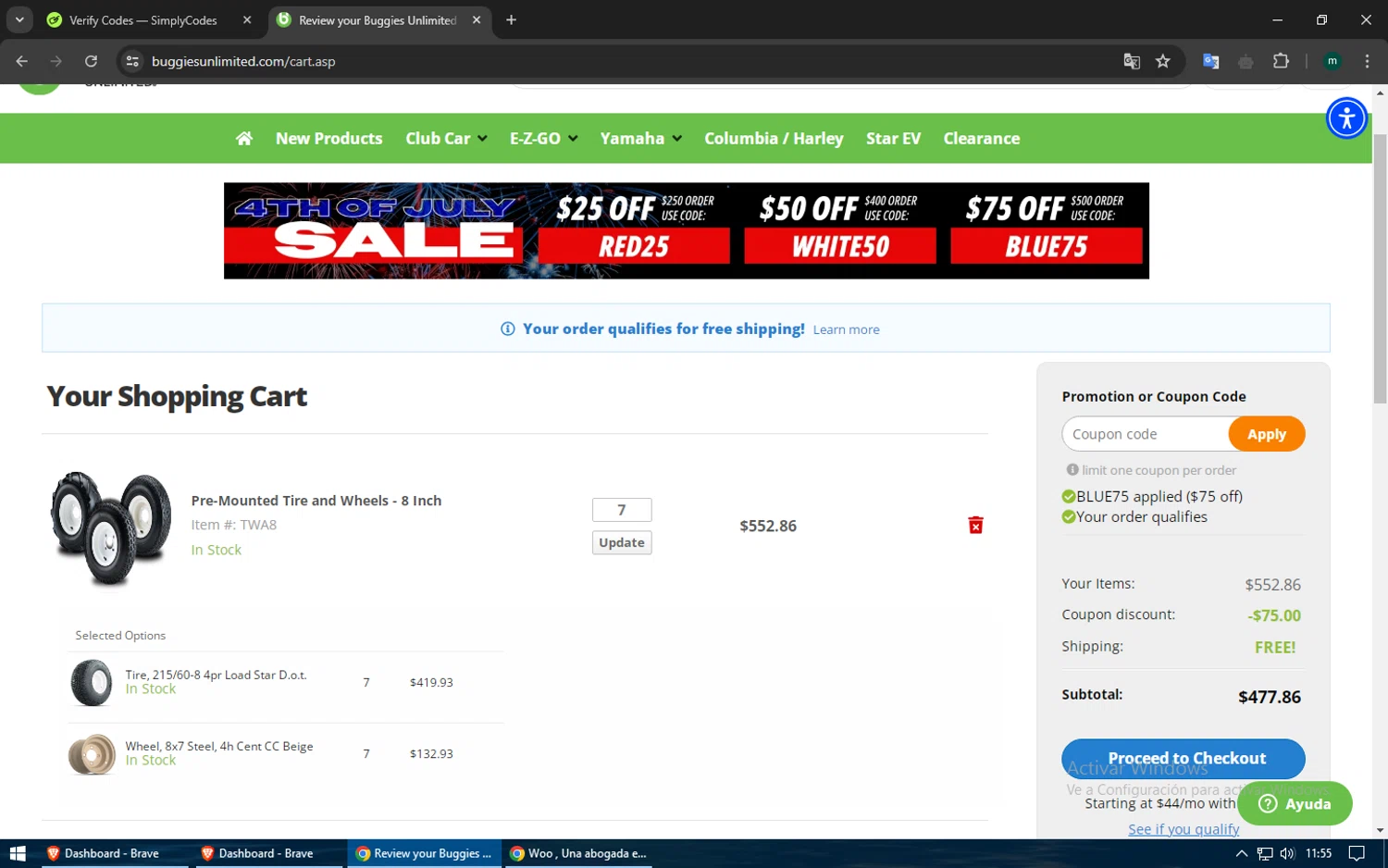Screen dimensions: 1388x868
Task: Expand the E-Z-GO menu
Action: [544, 139]
